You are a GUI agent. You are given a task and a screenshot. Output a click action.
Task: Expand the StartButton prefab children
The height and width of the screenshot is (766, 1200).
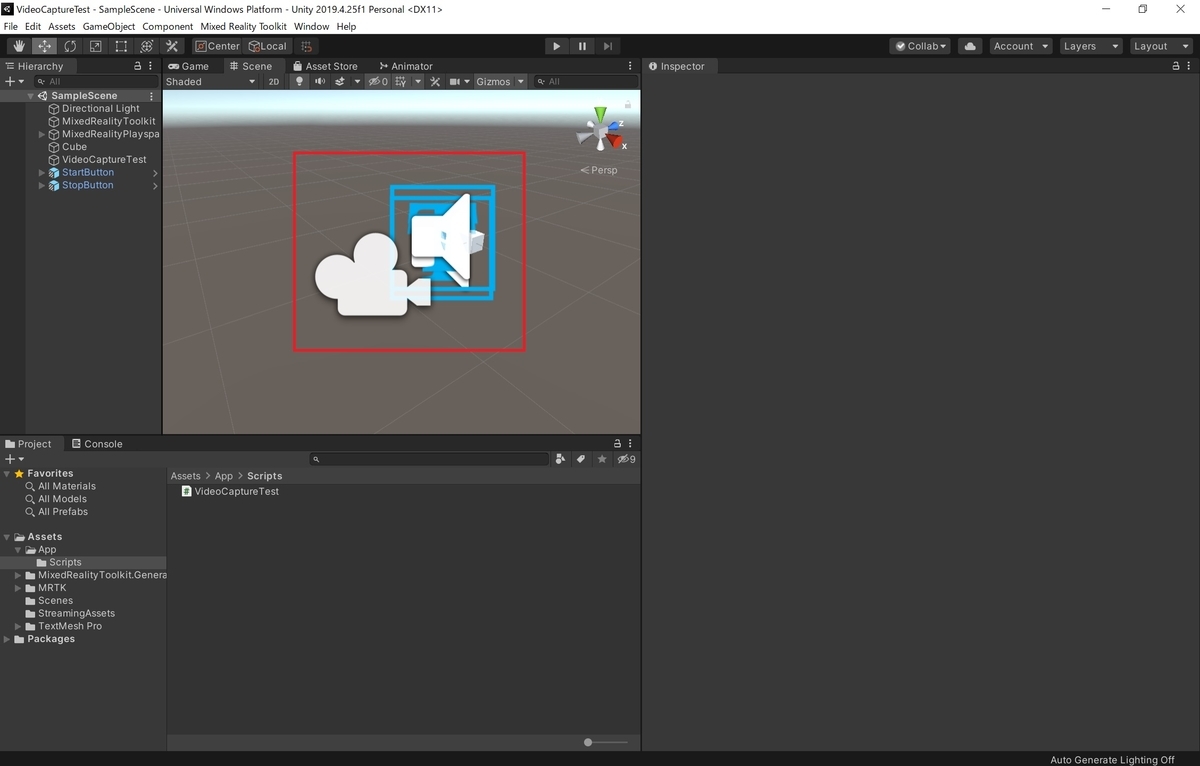42,173
